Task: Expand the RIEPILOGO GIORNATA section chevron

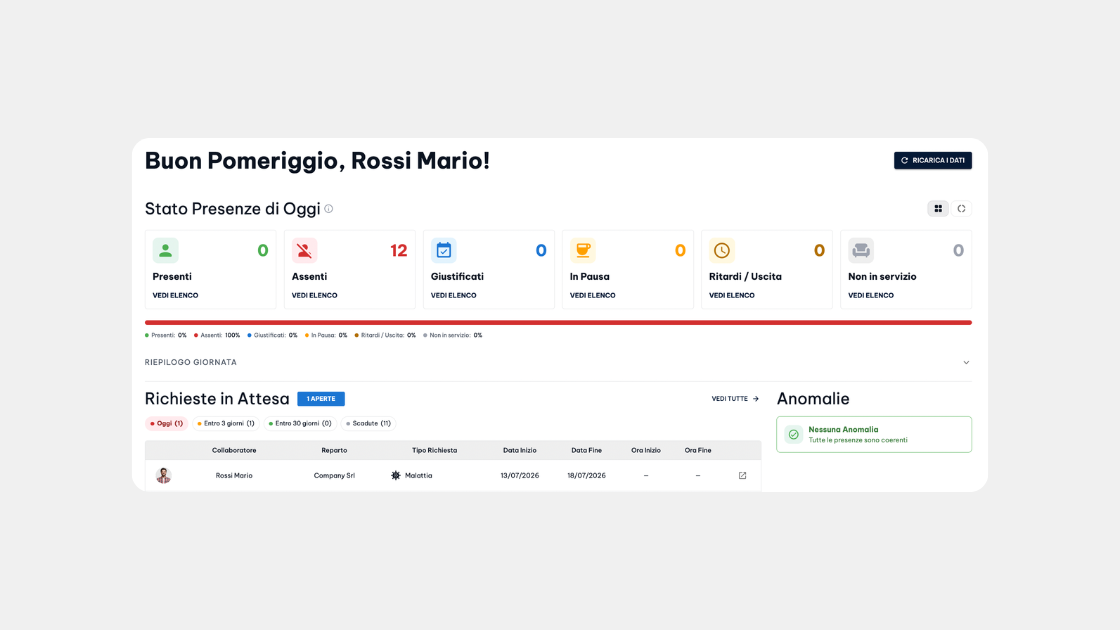Action: click(x=966, y=362)
